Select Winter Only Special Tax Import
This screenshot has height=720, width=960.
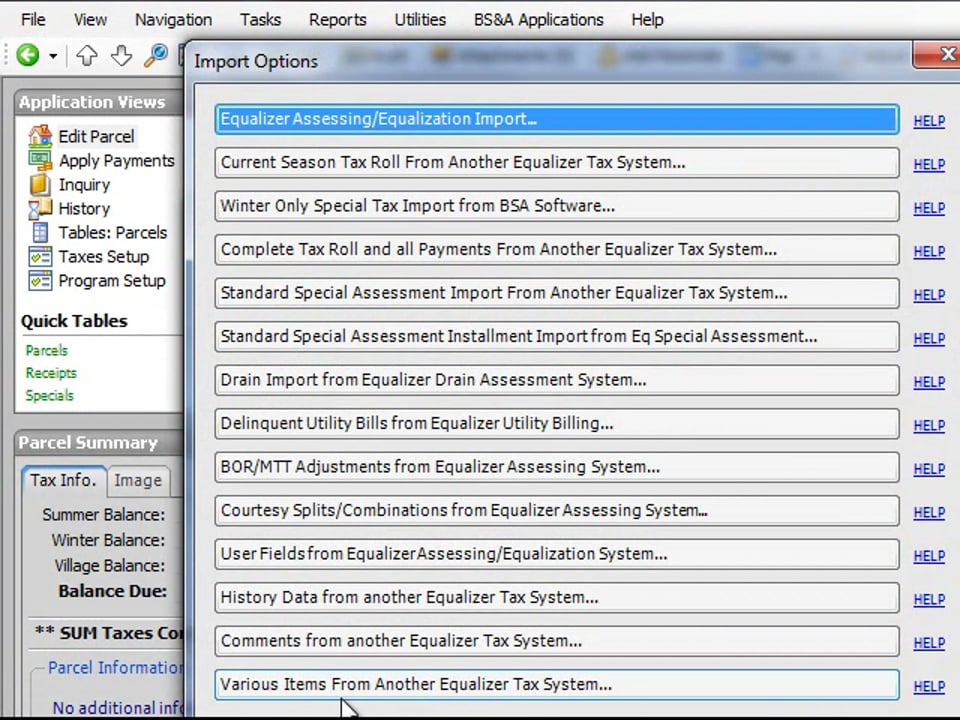click(x=557, y=206)
